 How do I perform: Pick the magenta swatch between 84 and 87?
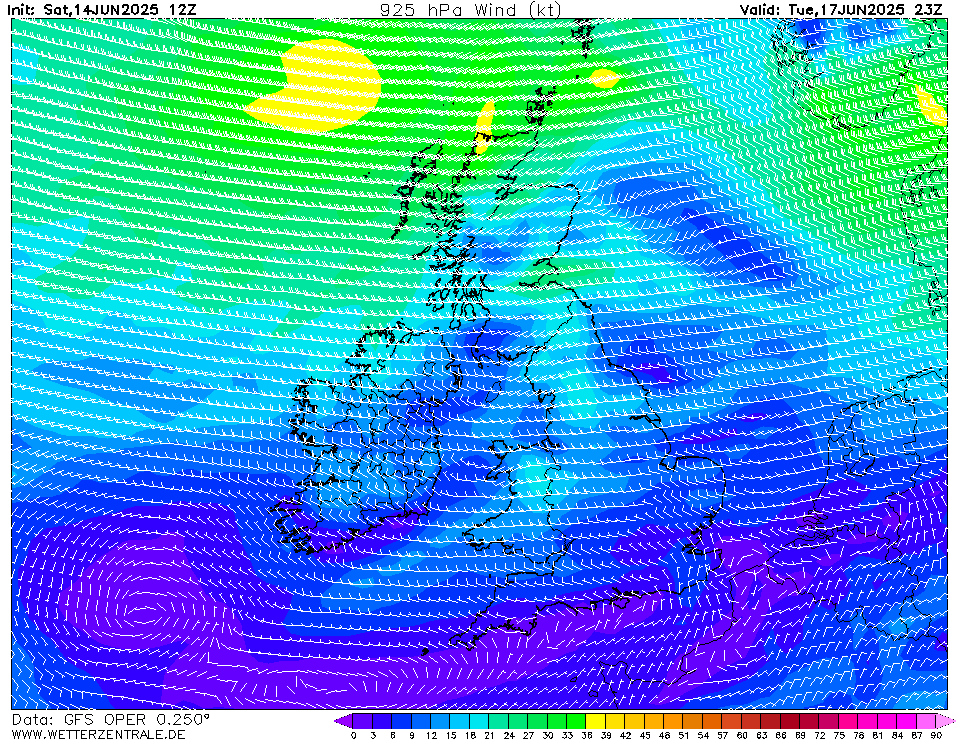(x=907, y=721)
